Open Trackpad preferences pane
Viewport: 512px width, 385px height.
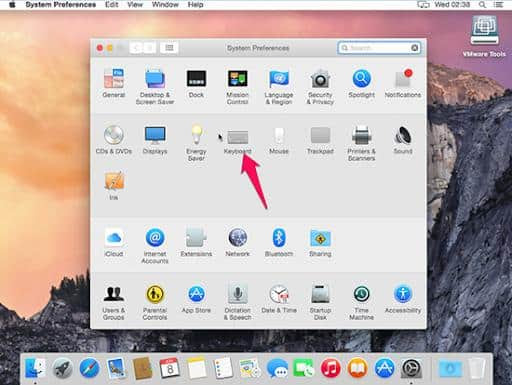point(320,140)
